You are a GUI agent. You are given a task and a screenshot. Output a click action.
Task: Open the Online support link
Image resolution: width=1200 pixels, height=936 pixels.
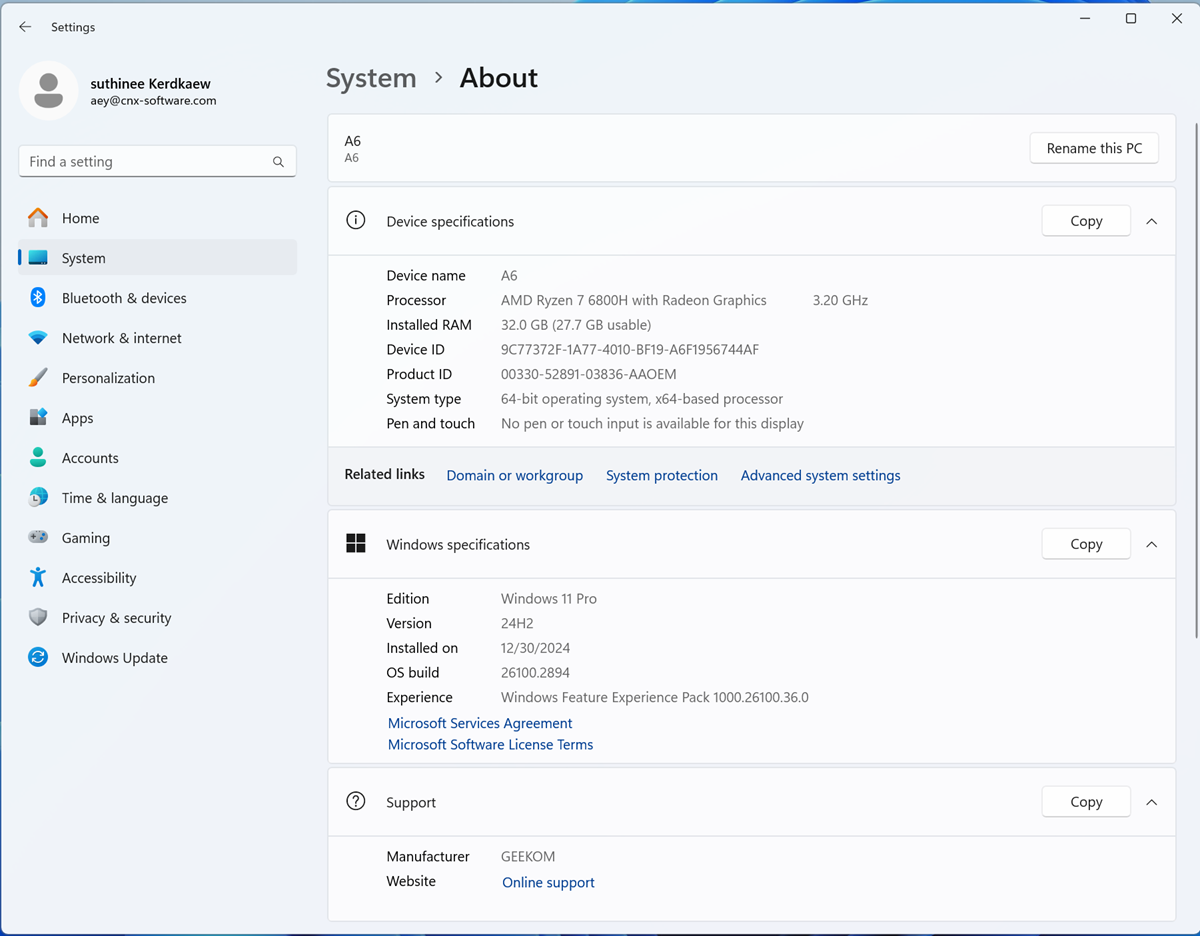pos(548,882)
